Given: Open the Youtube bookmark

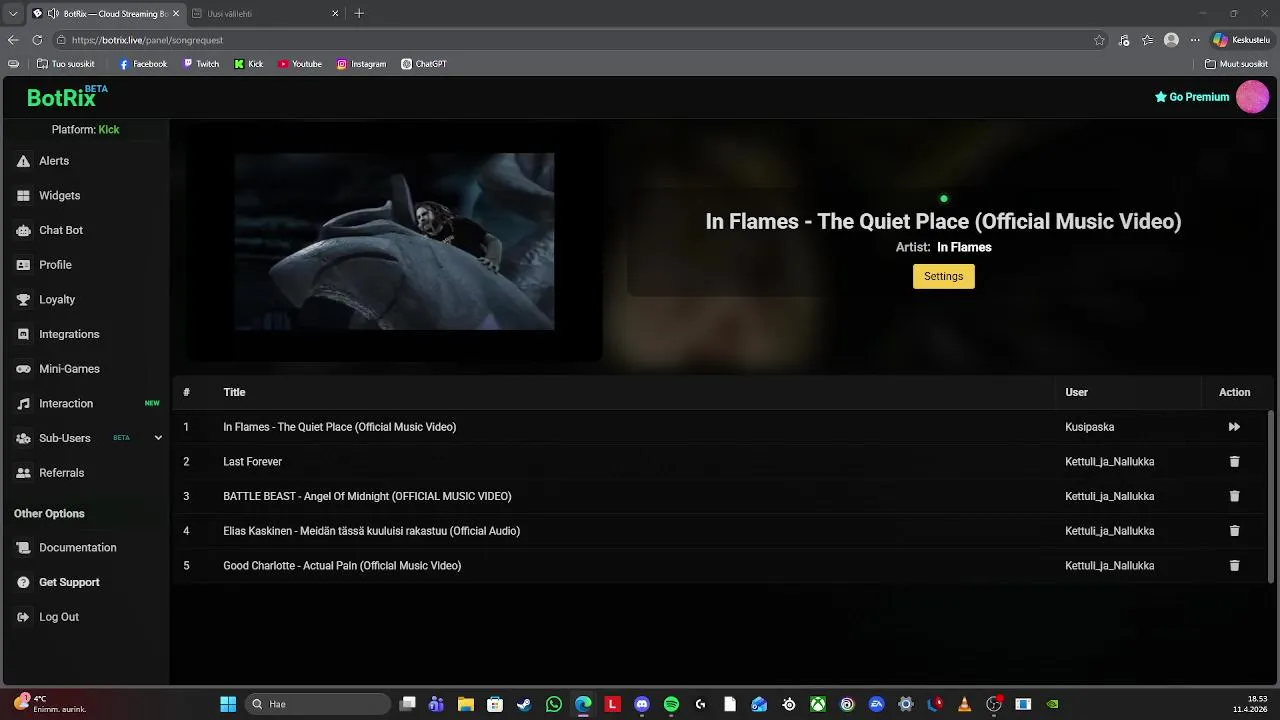Looking at the screenshot, I should pos(300,64).
